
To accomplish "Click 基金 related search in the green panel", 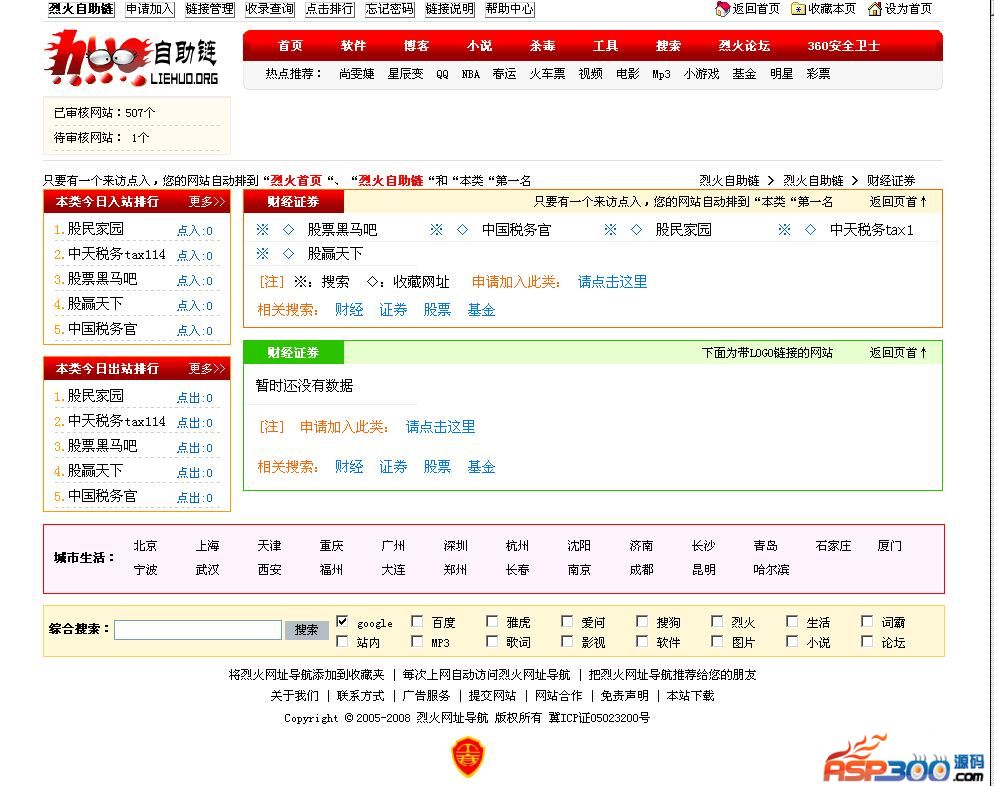I will (481, 467).
